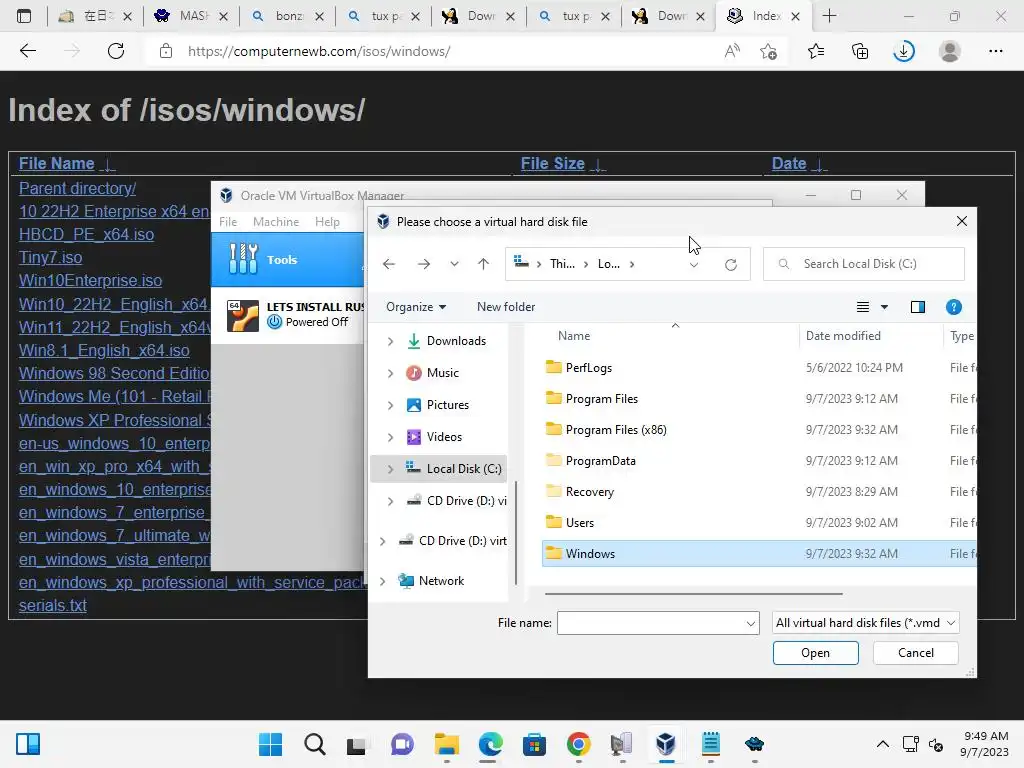This screenshot has height=768, width=1024.
Task: Open taskbar Search
Action: (315, 744)
